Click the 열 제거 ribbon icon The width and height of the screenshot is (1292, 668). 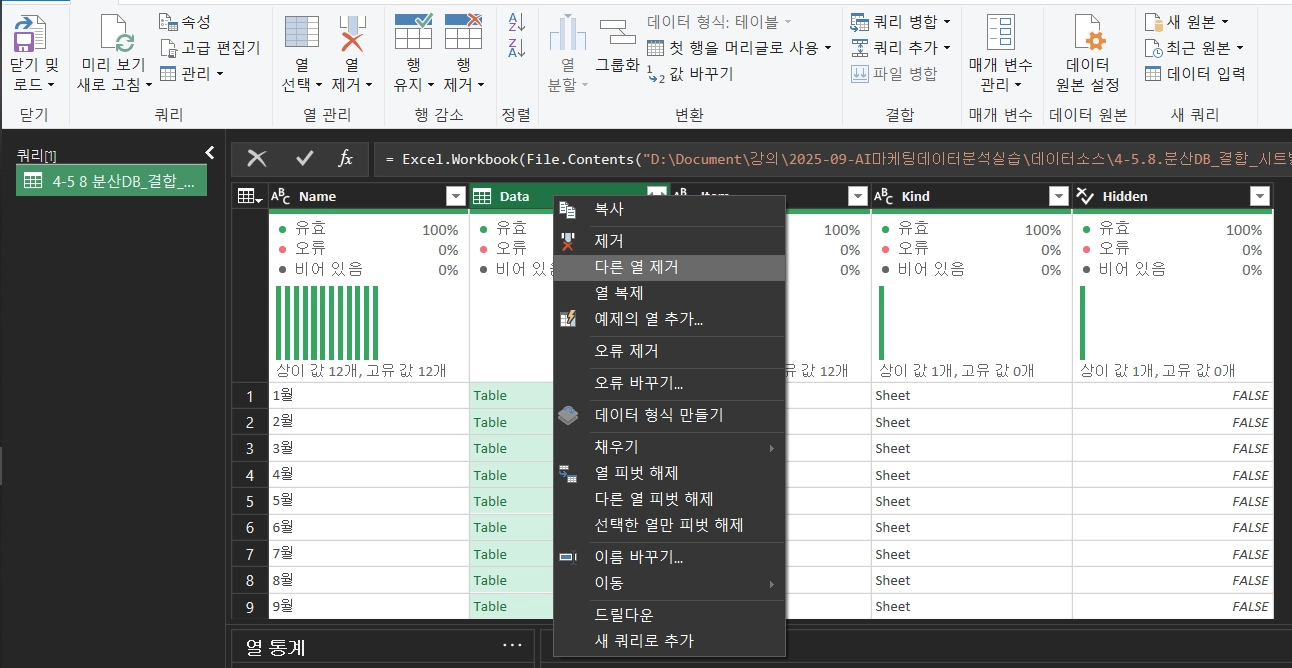[x=351, y=34]
